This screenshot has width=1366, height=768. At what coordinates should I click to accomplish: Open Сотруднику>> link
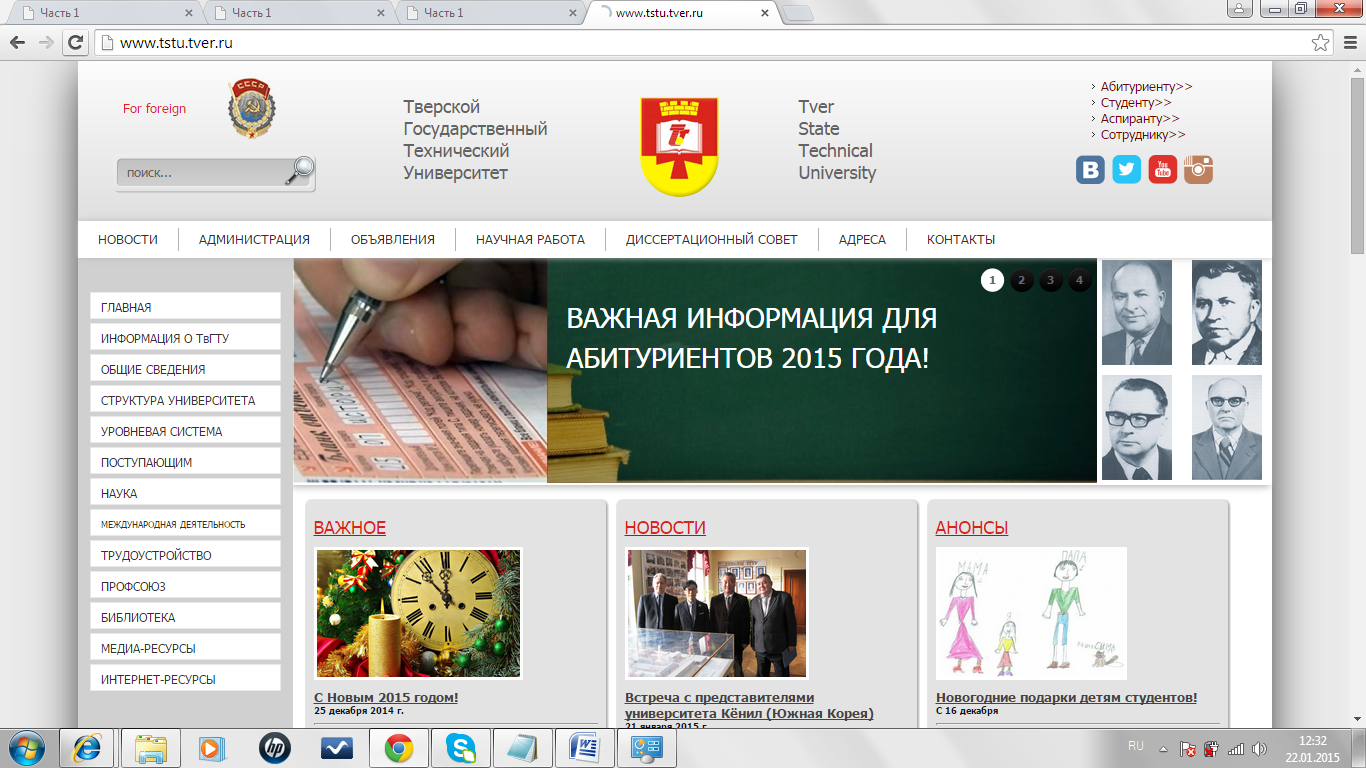click(x=1143, y=135)
